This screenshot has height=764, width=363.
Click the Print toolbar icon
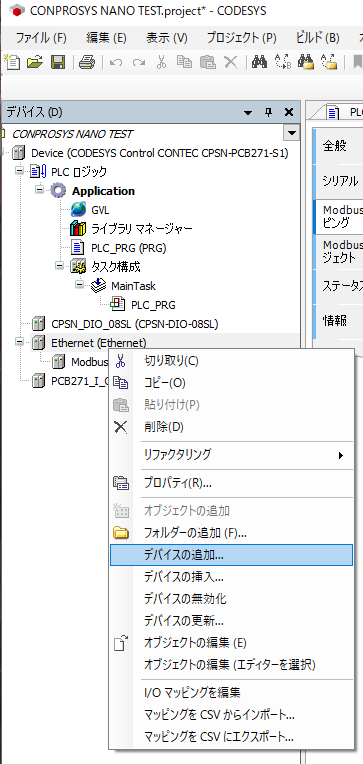coord(87,62)
